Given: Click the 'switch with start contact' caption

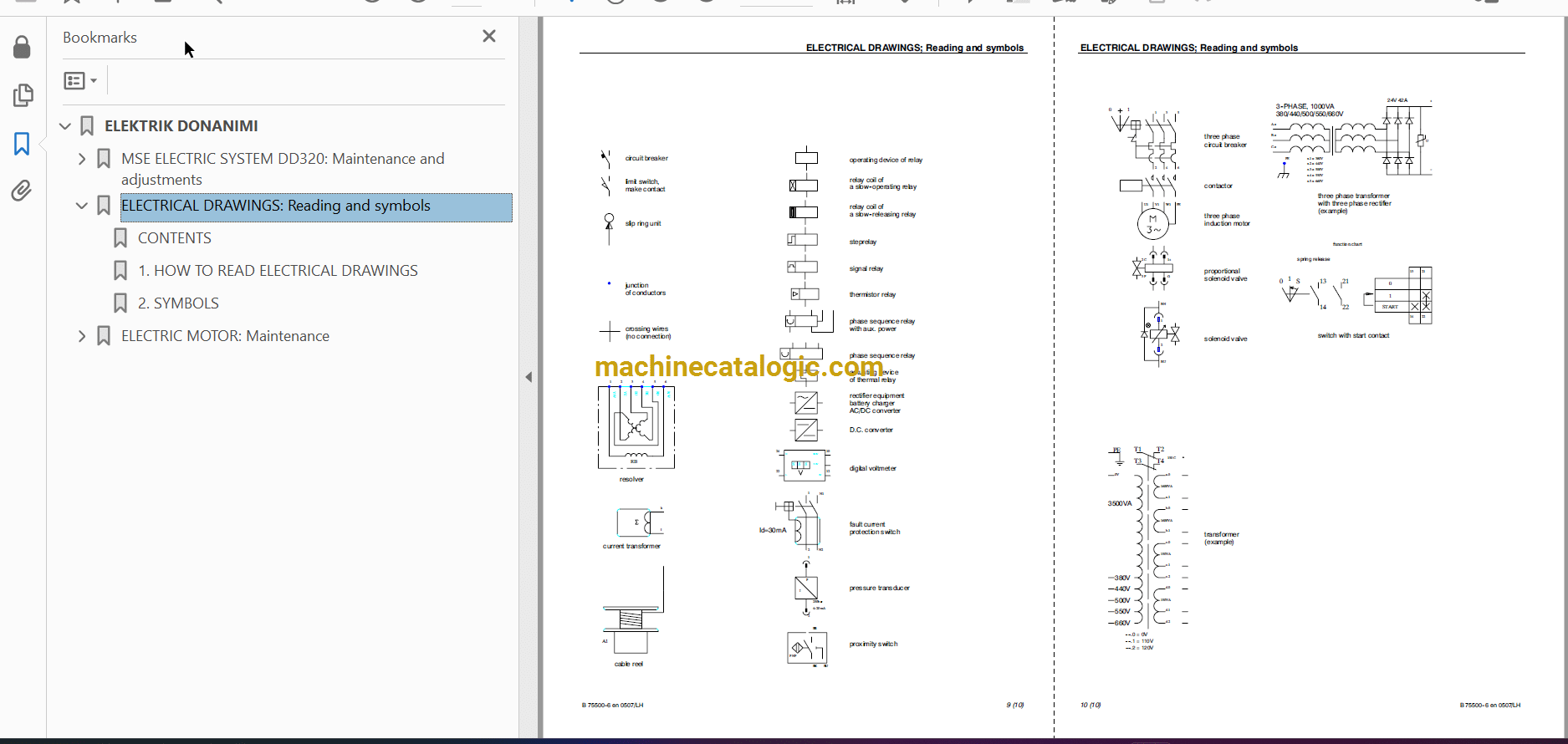Looking at the screenshot, I should 1353,335.
